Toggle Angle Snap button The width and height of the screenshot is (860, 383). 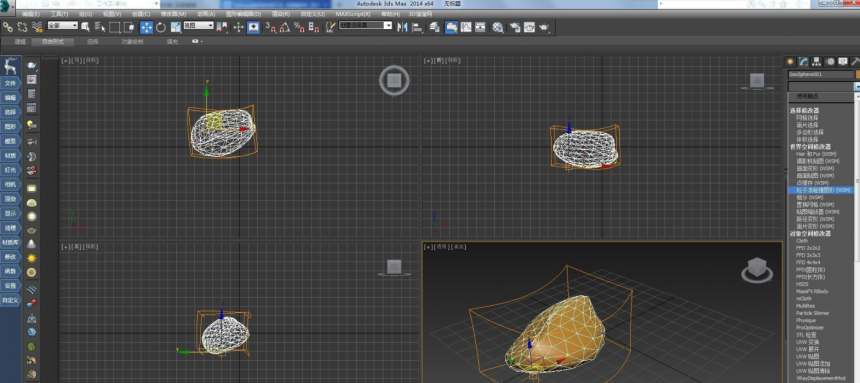tap(285, 26)
